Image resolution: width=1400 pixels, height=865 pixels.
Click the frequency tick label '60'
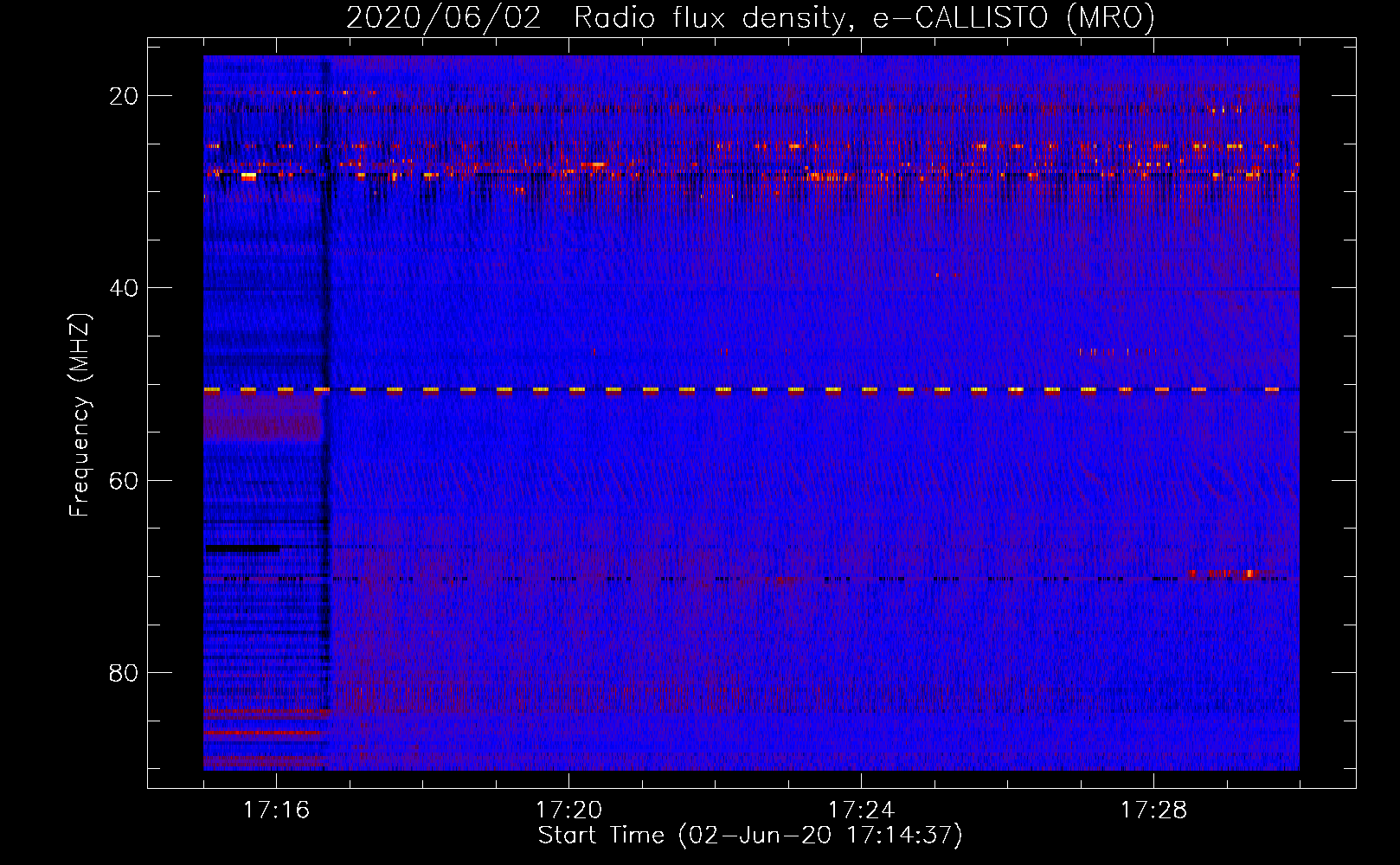click(x=124, y=480)
